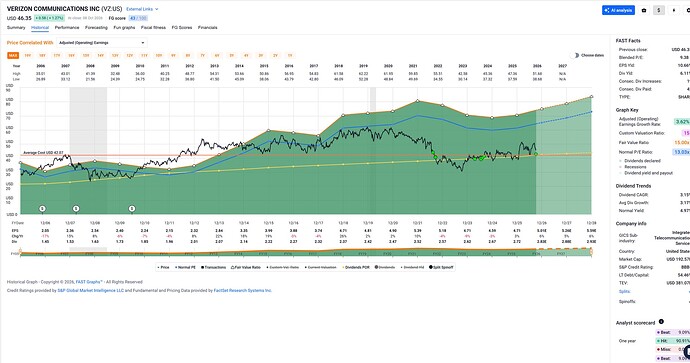Click the 2008 year column header
Viewport: 690px width, 363px height.
pos(90,66)
